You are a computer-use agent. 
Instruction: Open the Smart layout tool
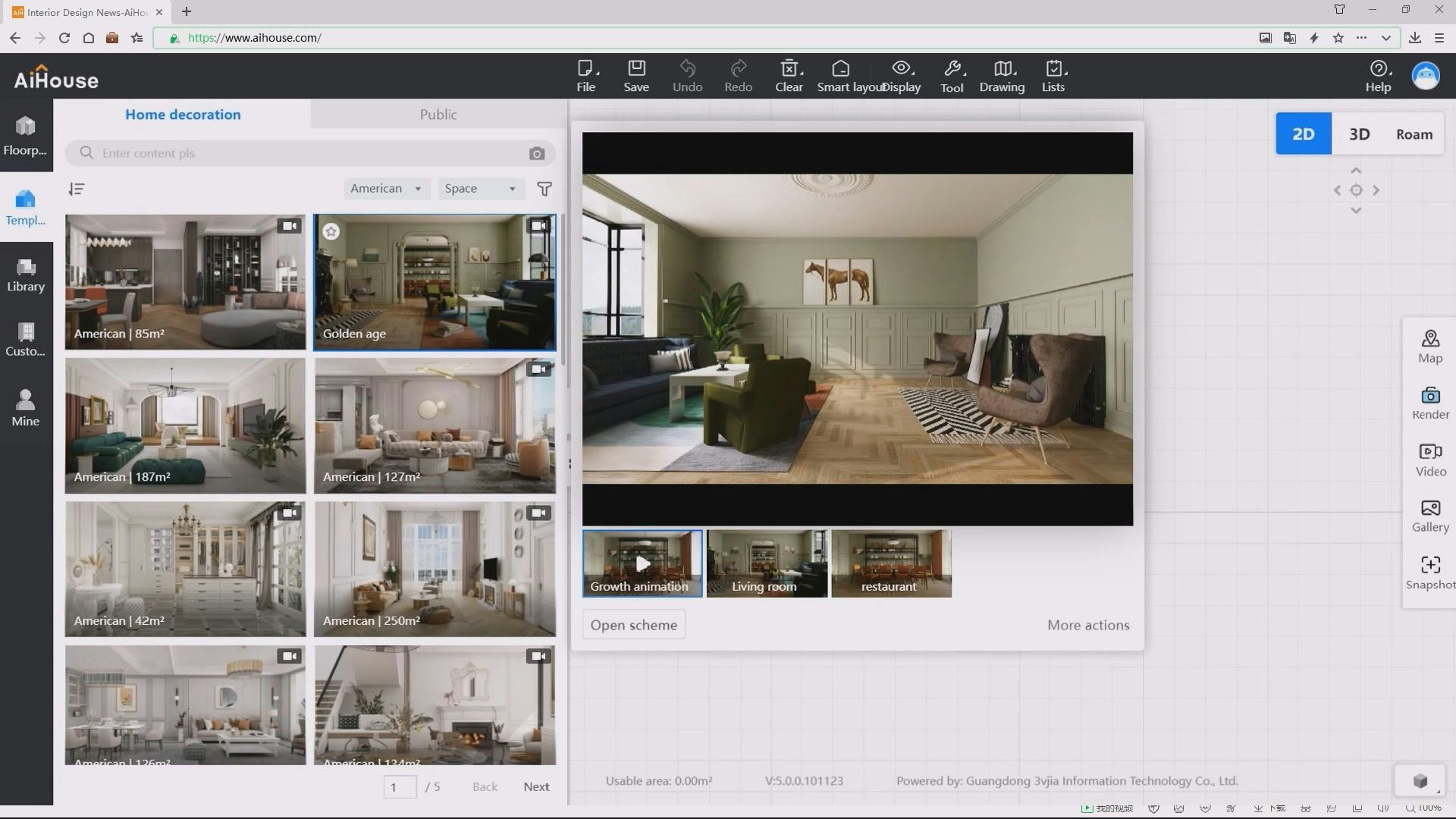[840, 75]
